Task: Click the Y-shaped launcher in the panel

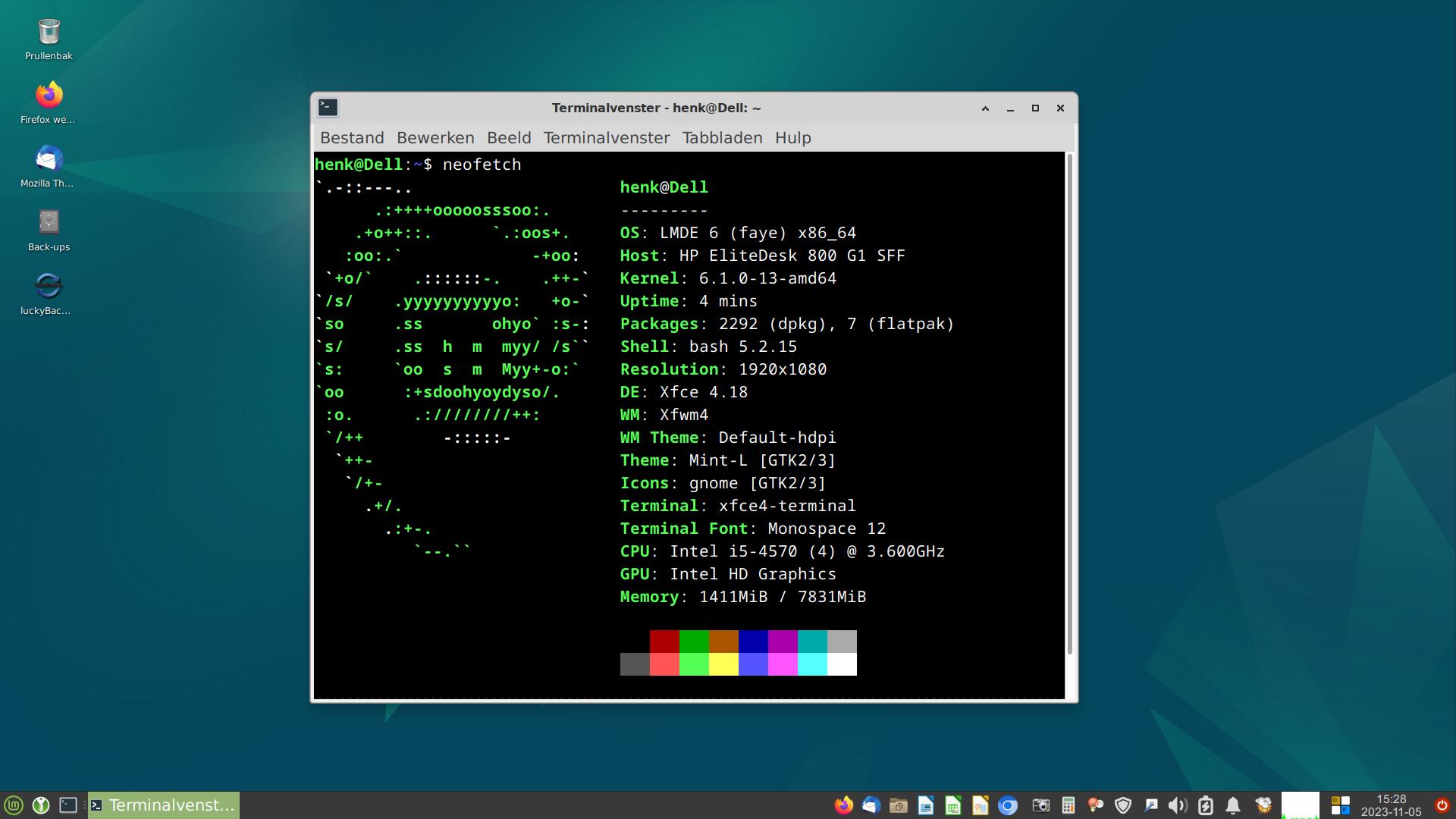Action: [x=41, y=805]
